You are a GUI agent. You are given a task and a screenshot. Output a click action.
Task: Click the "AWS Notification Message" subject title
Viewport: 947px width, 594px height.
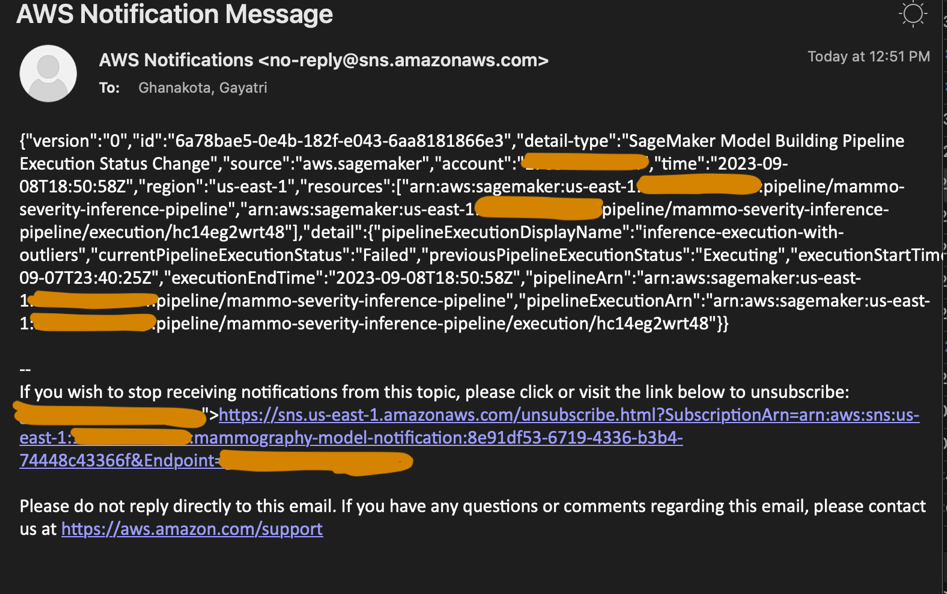tap(175, 15)
